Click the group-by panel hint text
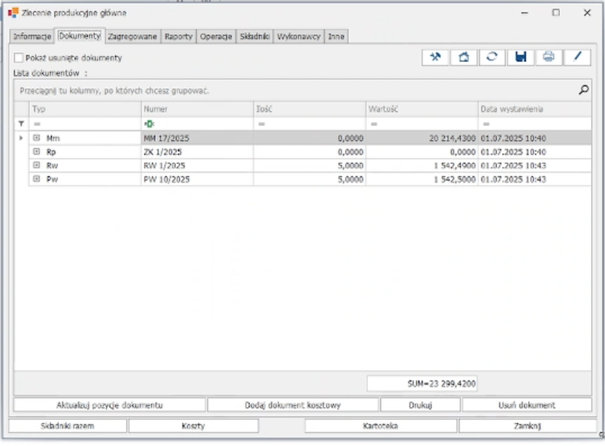The image size is (605, 446). [x=114, y=91]
